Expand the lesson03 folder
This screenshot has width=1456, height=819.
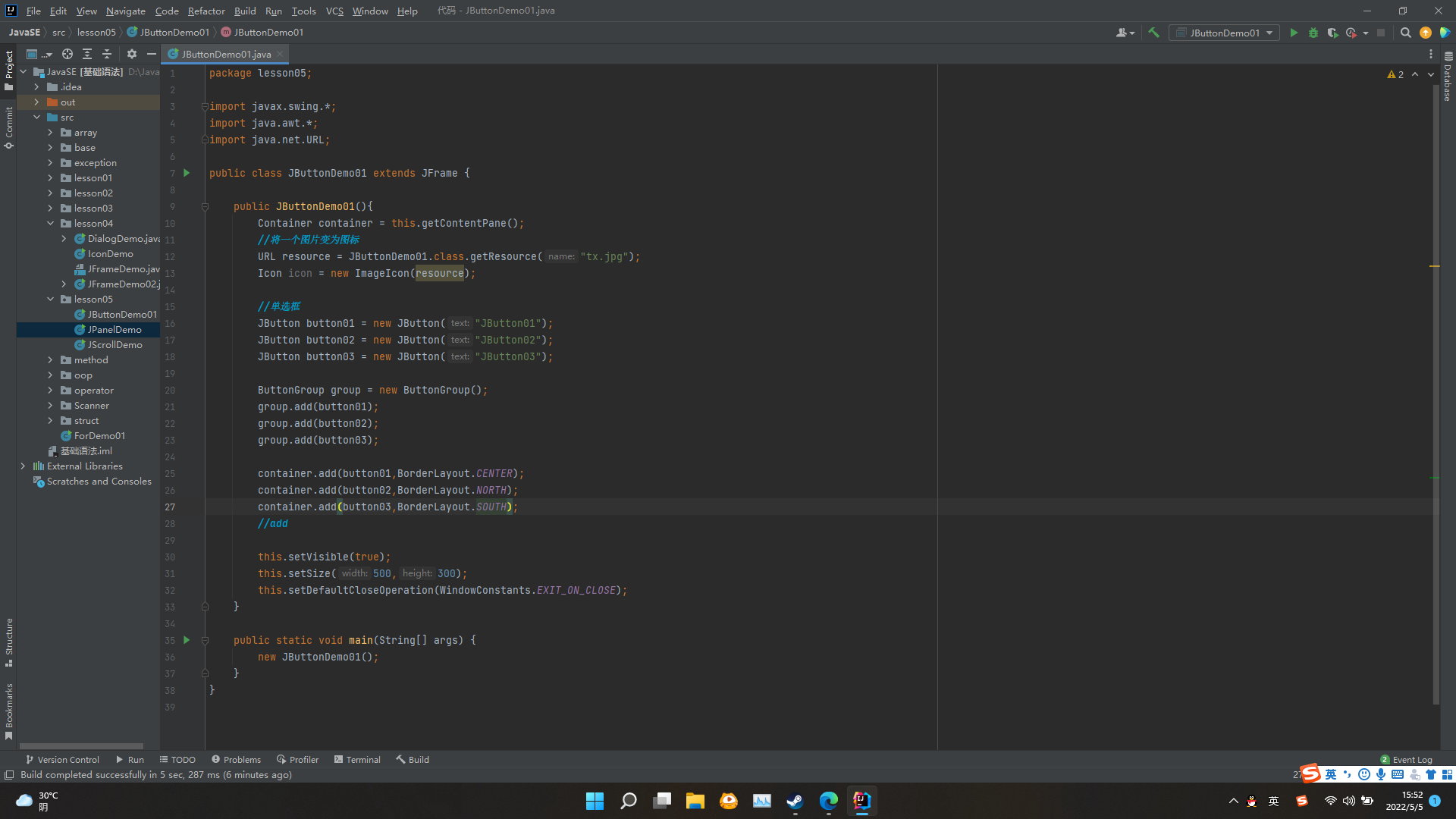[51, 209]
